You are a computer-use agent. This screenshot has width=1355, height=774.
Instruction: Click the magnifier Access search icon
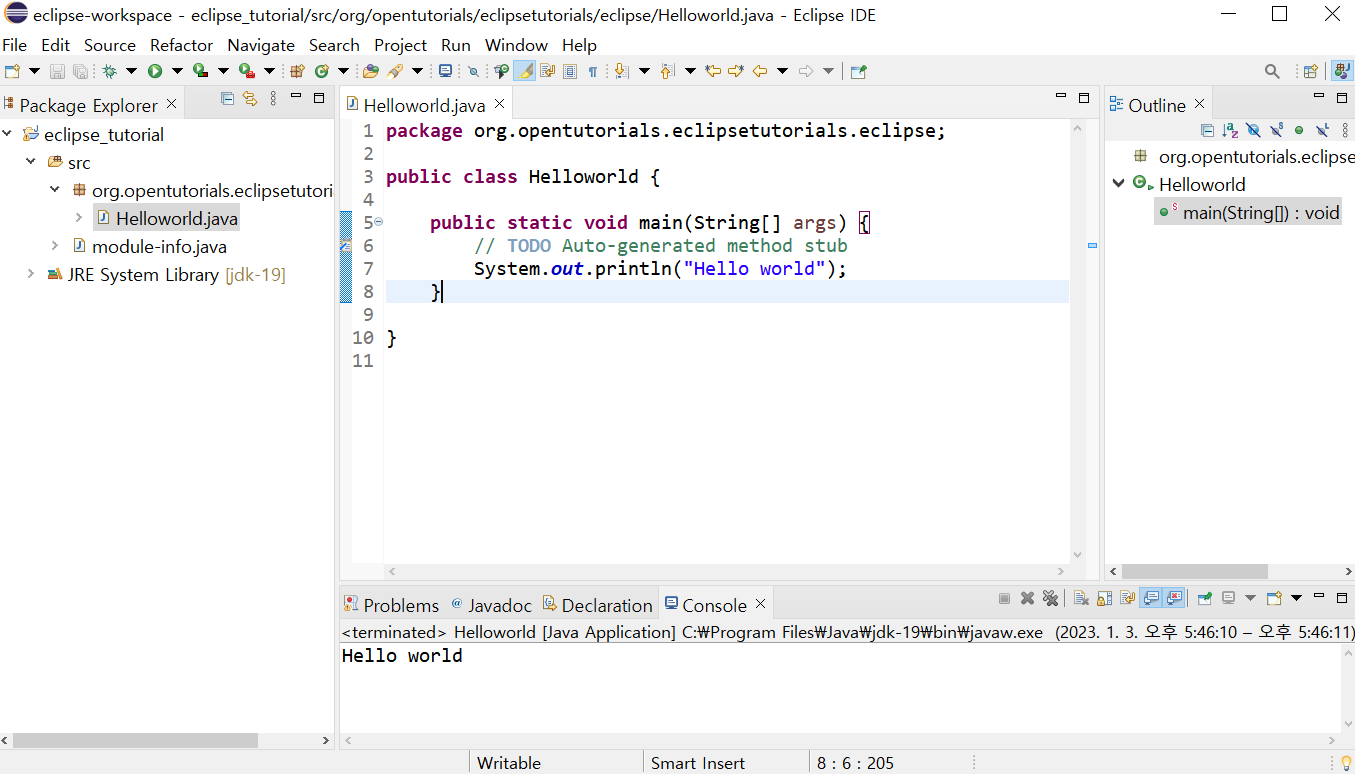coord(1272,71)
